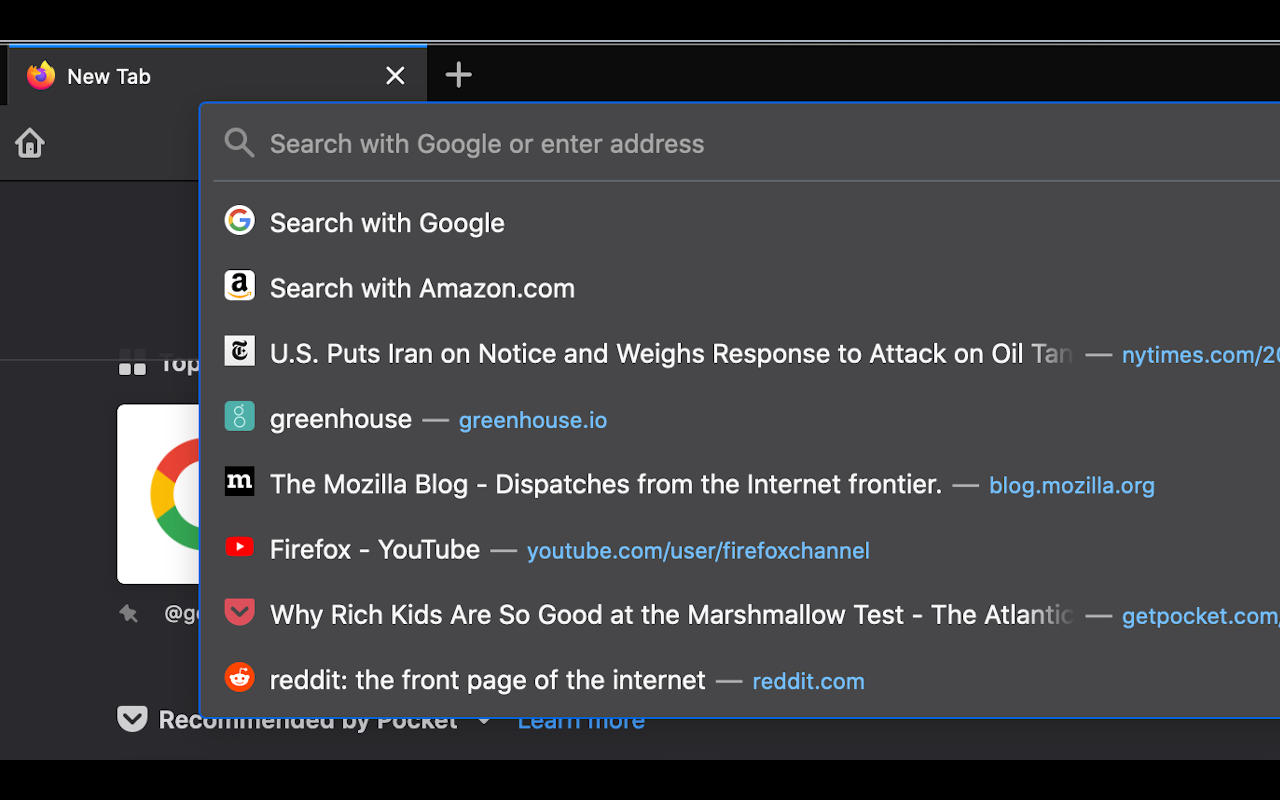Image resolution: width=1280 pixels, height=800 pixels.
Task: Open the Home button
Action: (29, 143)
